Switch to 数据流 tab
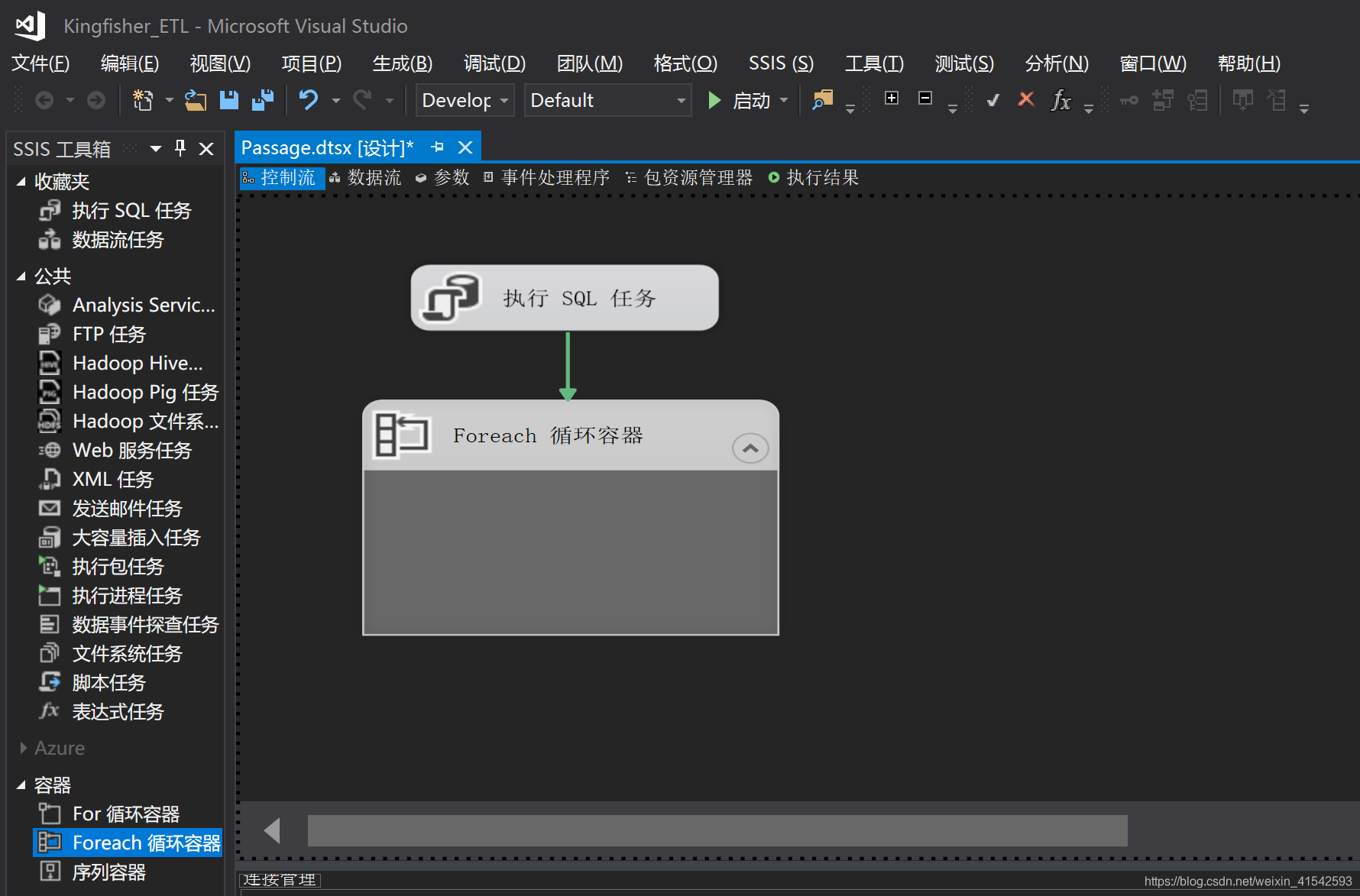The width and height of the screenshot is (1360, 896). point(365,178)
